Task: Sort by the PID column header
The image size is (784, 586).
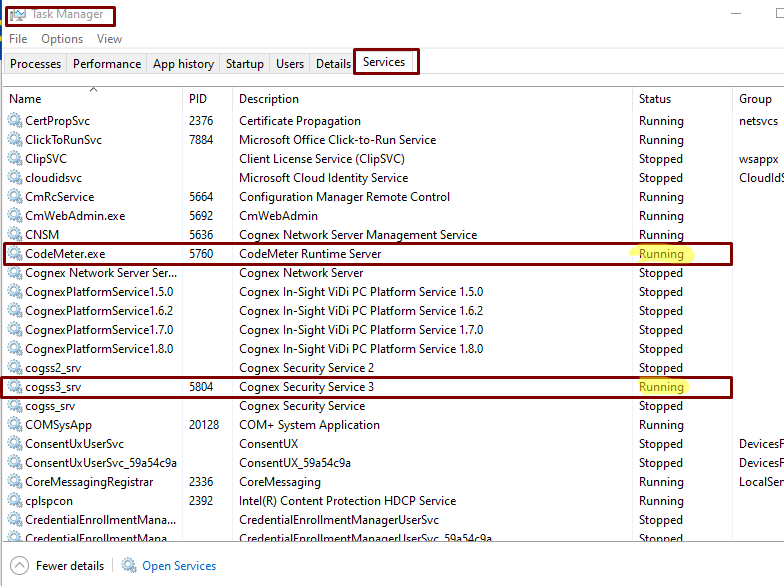Action: point(198,99)
